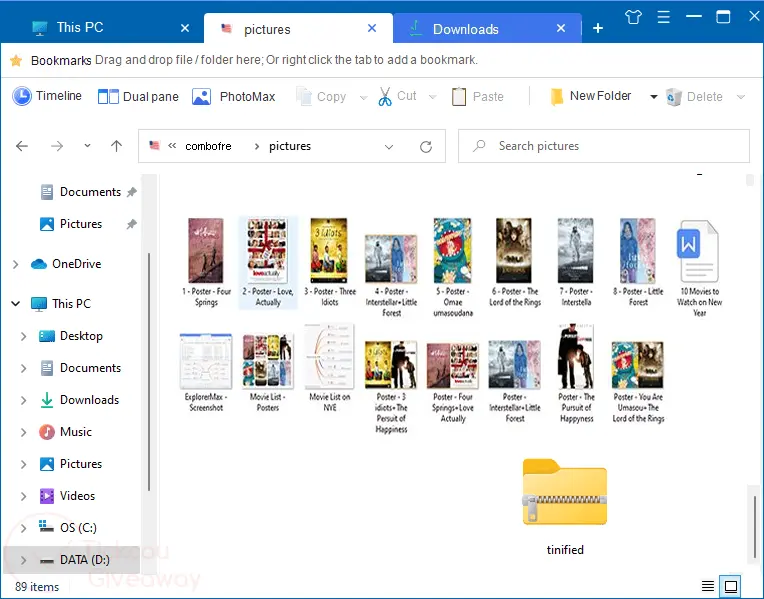Click the sidebar vertical scrollbar
Viewport: 764px width, 599px height.
[x=149, y=371]
